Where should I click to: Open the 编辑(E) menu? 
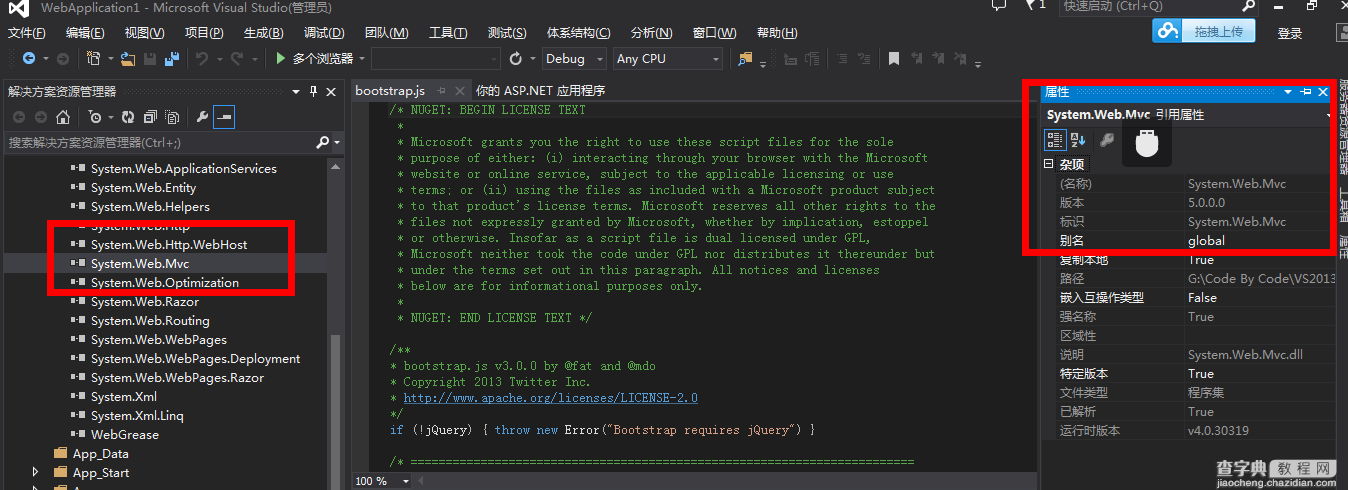85,33
